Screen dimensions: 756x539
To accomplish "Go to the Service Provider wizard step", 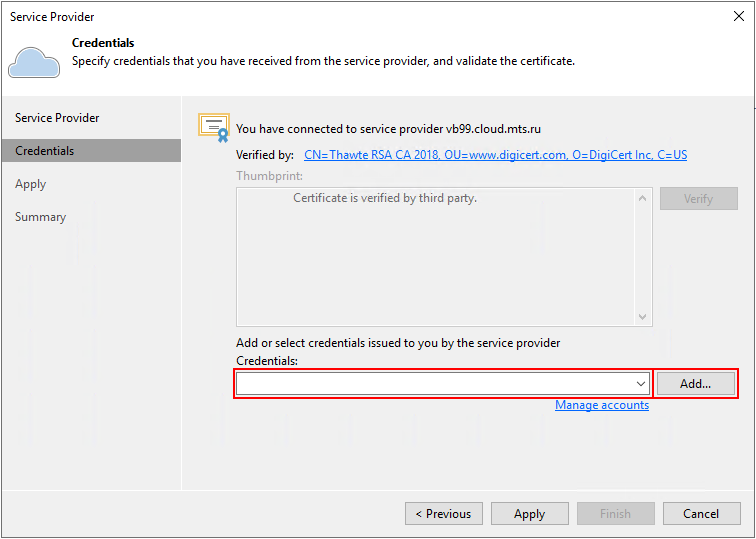I will tap(57, 118).
